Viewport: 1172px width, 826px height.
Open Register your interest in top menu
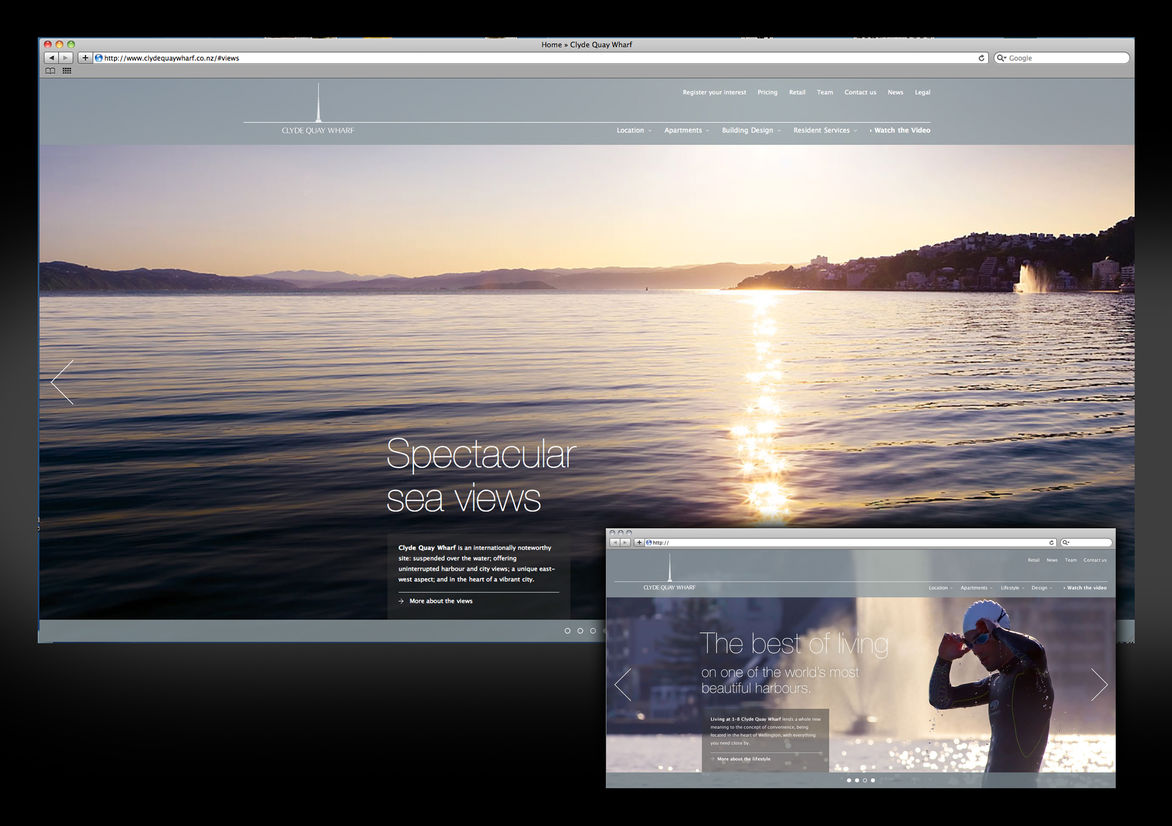pyautogui.click(x=714, y=92)
